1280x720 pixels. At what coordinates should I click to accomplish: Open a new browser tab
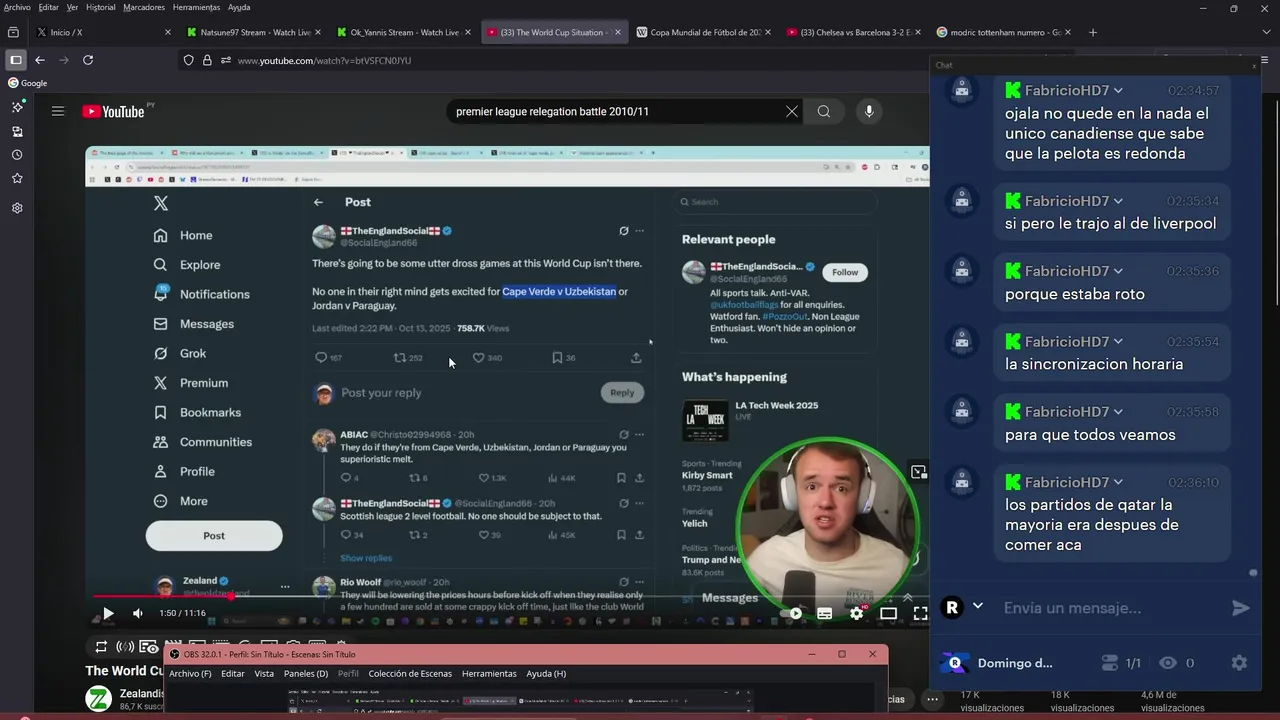coord(1092,32)
